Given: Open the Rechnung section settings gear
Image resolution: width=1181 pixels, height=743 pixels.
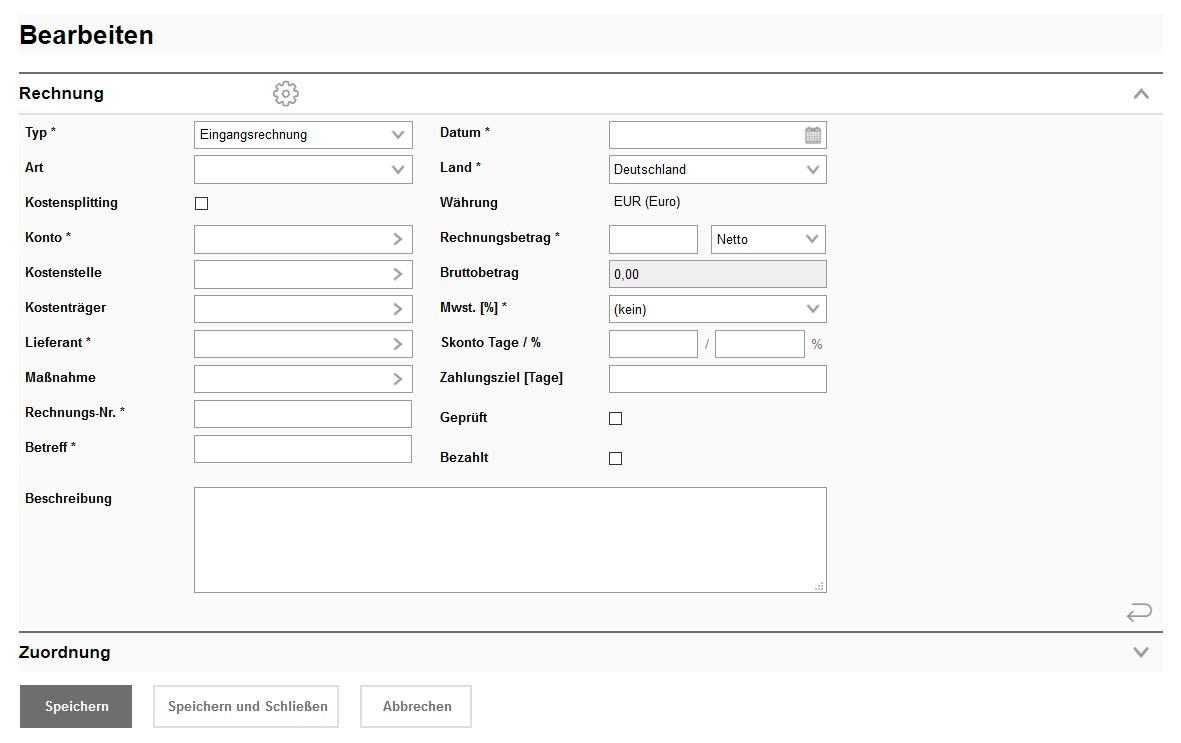Looking at the screenshot, I should [x=286, y=94].
